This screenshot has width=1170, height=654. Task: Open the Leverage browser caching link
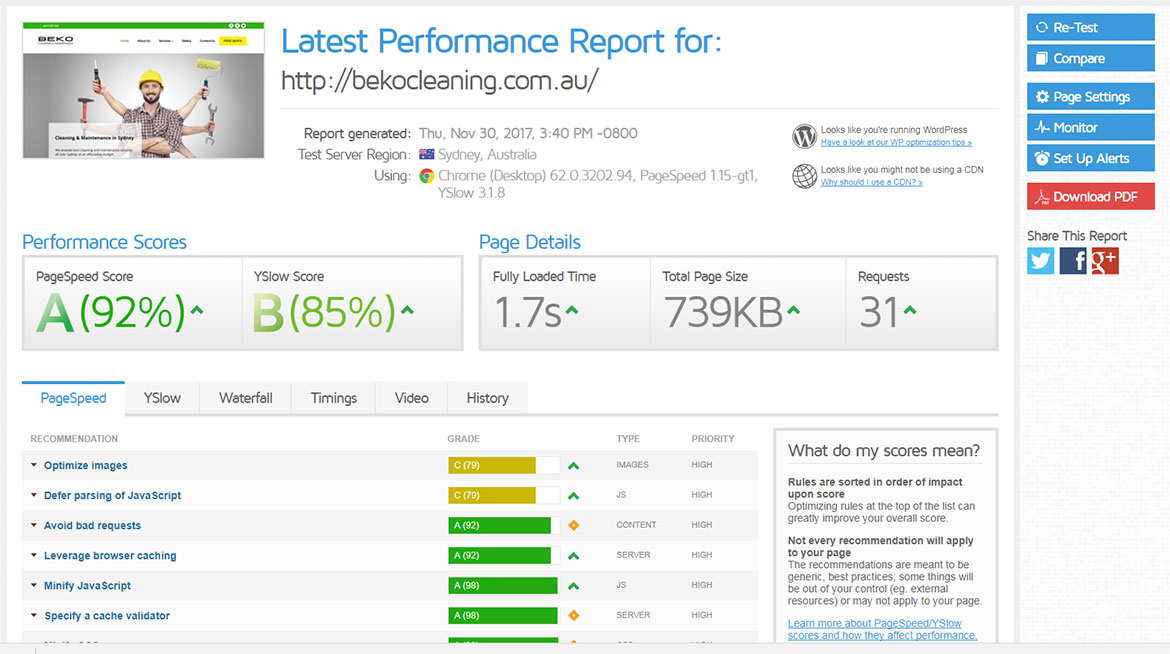tap(110, 555)
